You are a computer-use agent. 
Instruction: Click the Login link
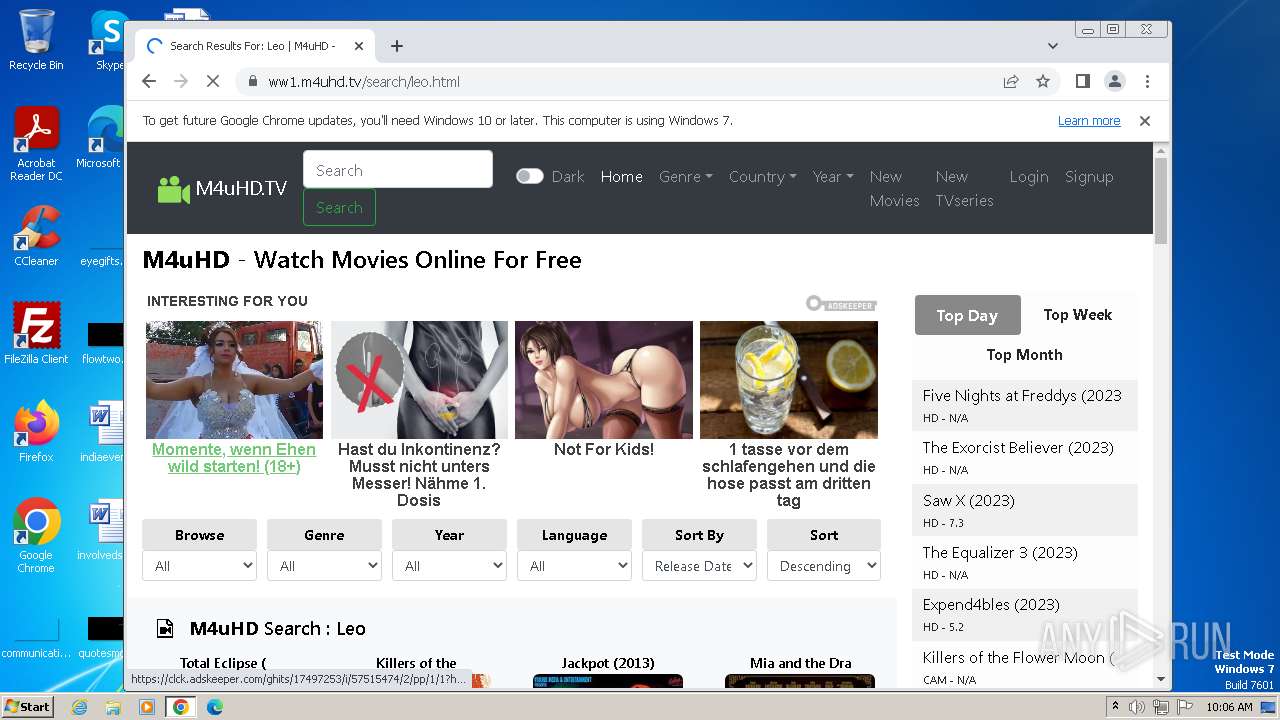tap(1029, 176)
